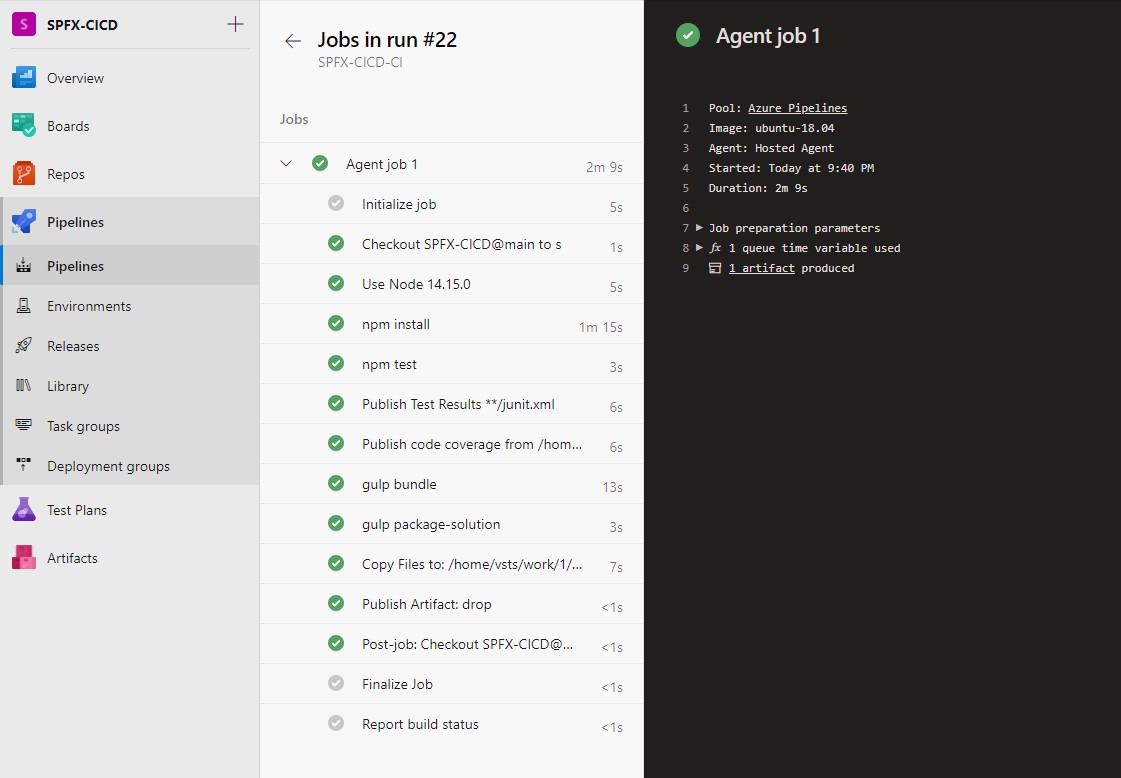Open the 1 artifact link
Viewport: 1121px width, 778px height.
[761, 268]
